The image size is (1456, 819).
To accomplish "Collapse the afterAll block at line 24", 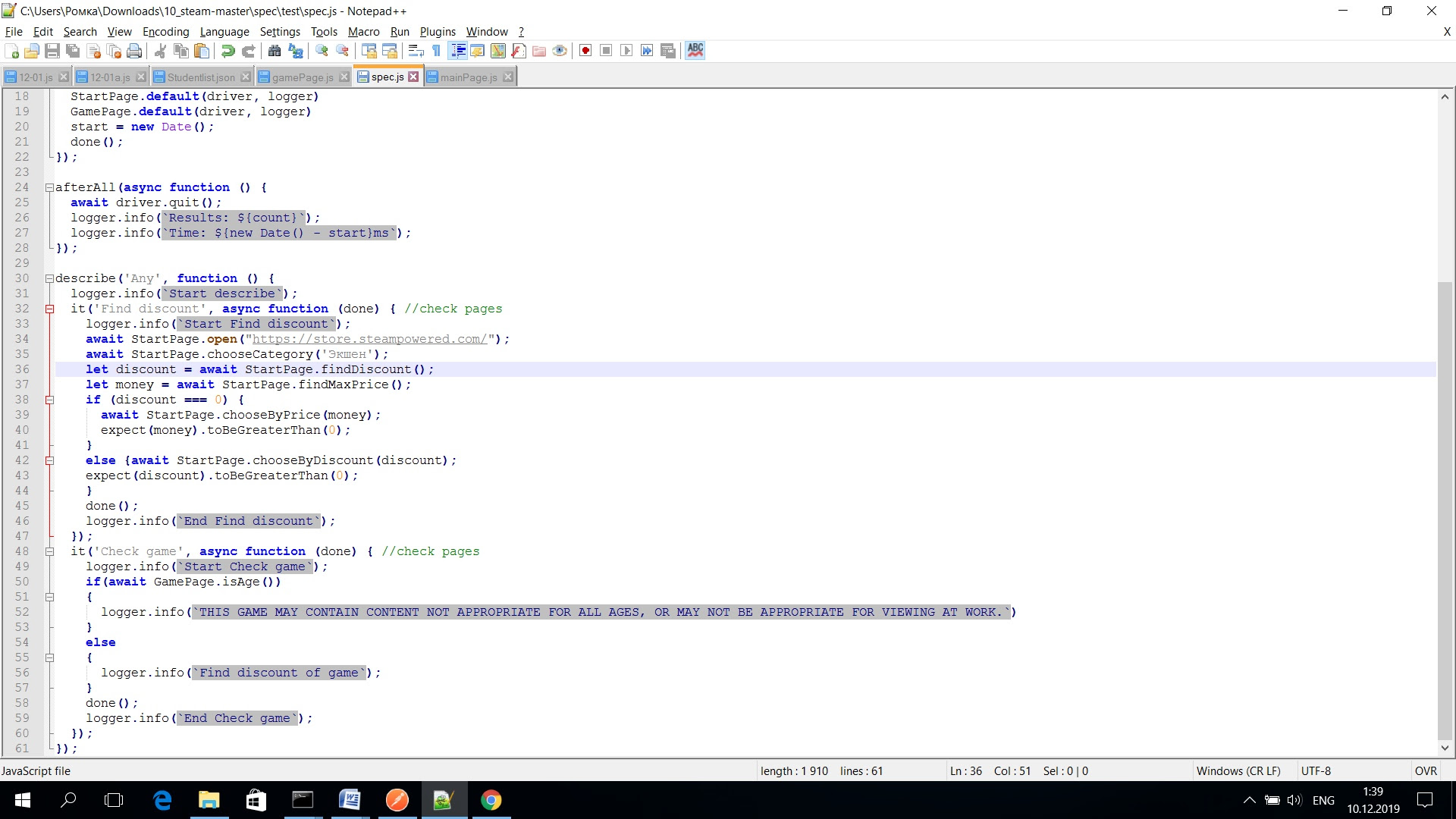I will (x=49, y=187).
